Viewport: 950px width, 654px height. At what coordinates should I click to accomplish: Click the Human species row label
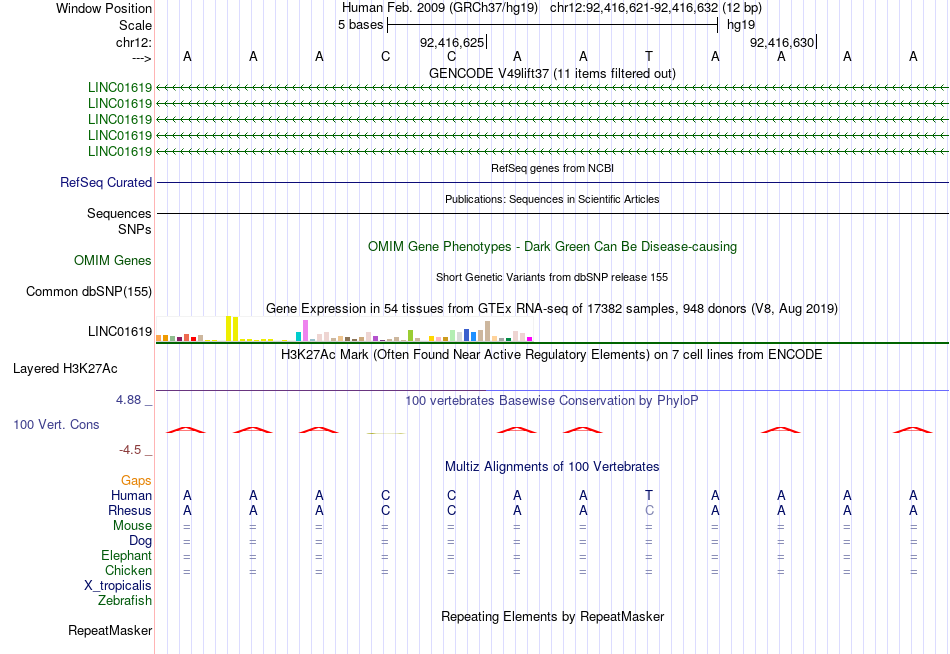[131, 496]
